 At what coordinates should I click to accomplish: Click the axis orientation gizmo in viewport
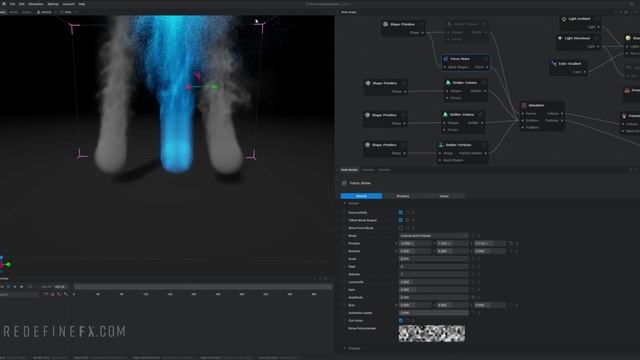coord(5,263)
